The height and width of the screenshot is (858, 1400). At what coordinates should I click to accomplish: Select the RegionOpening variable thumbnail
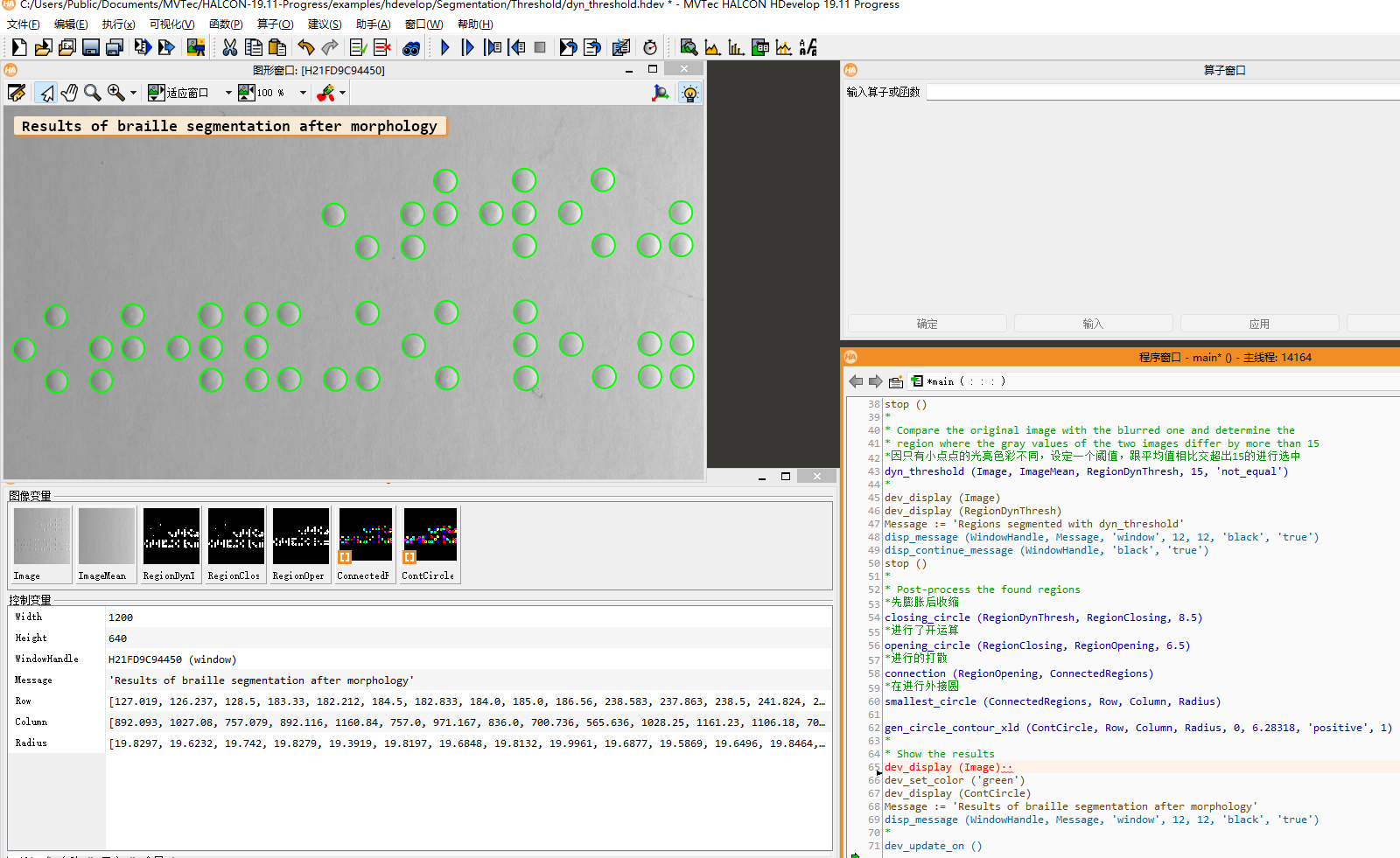[x=300, y=544]
